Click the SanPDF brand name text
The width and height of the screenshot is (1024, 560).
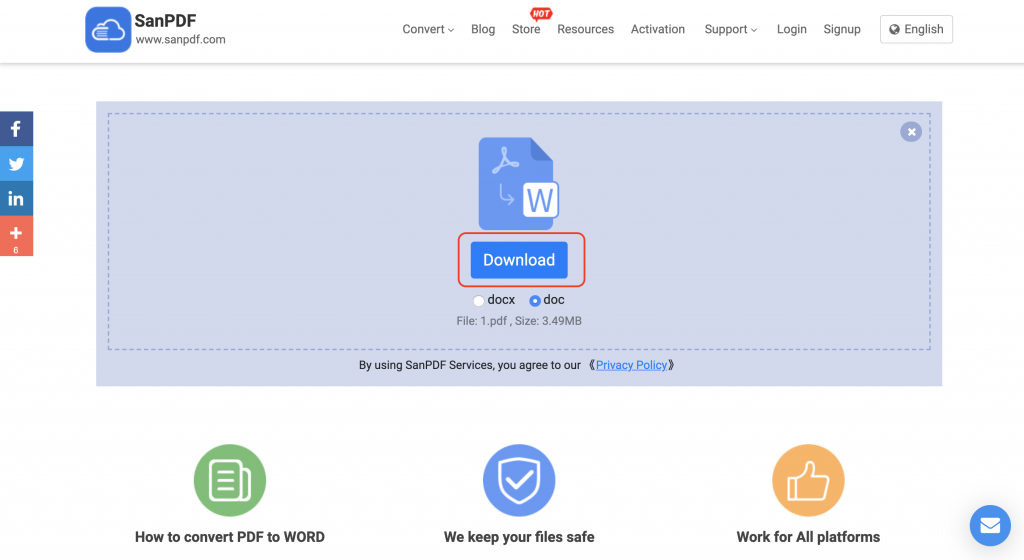165,21
